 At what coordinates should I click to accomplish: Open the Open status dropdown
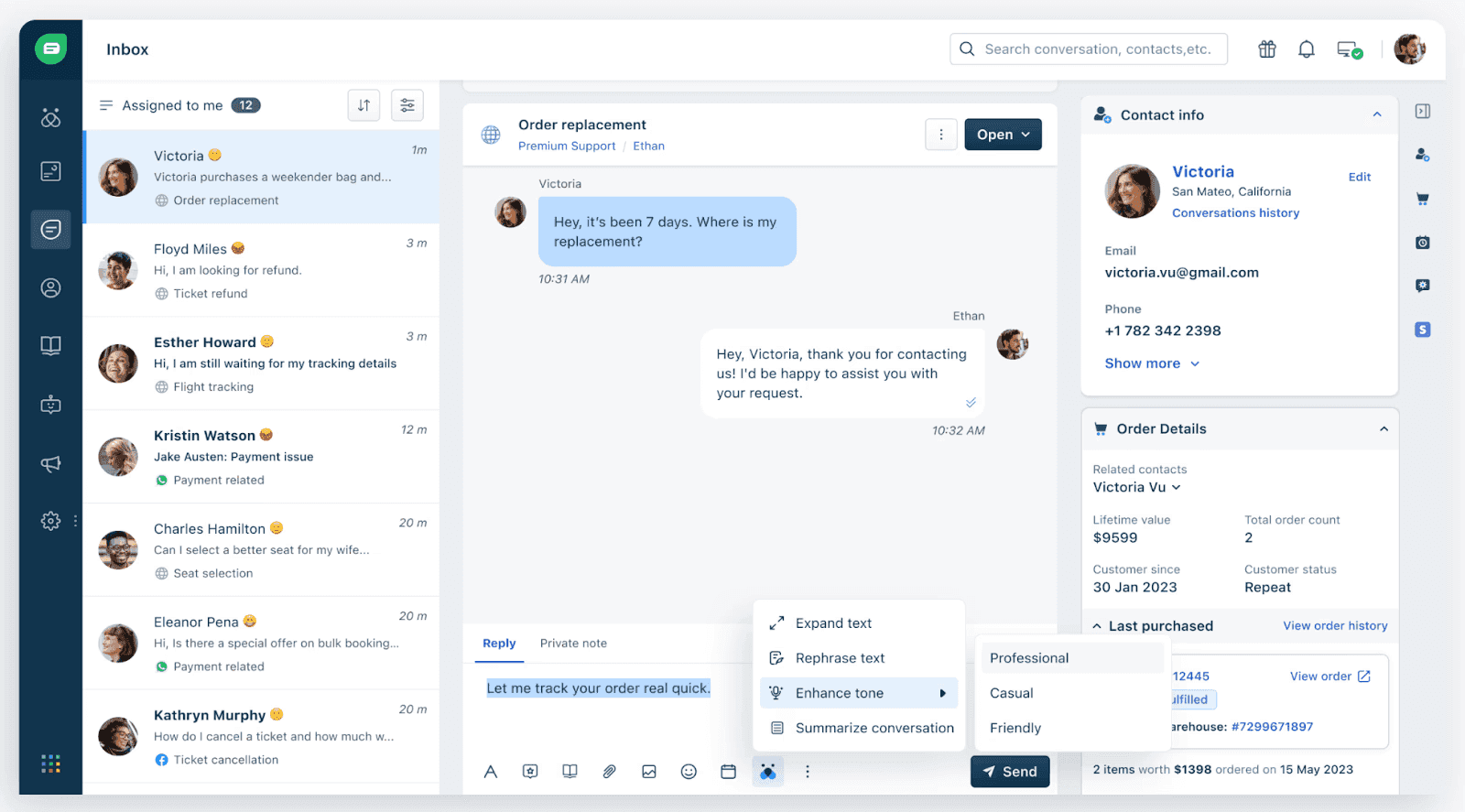click(x=1003, y=135)
